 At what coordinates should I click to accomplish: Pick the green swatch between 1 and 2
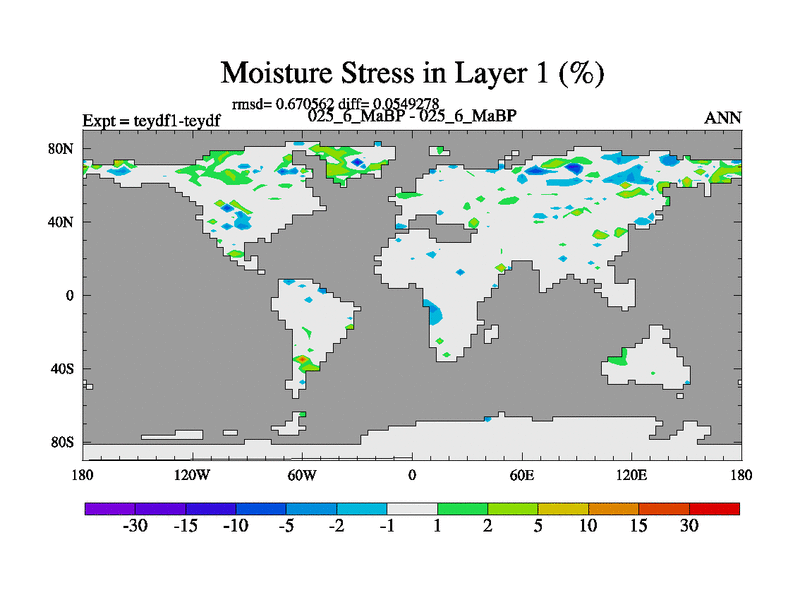coord(462,509)
